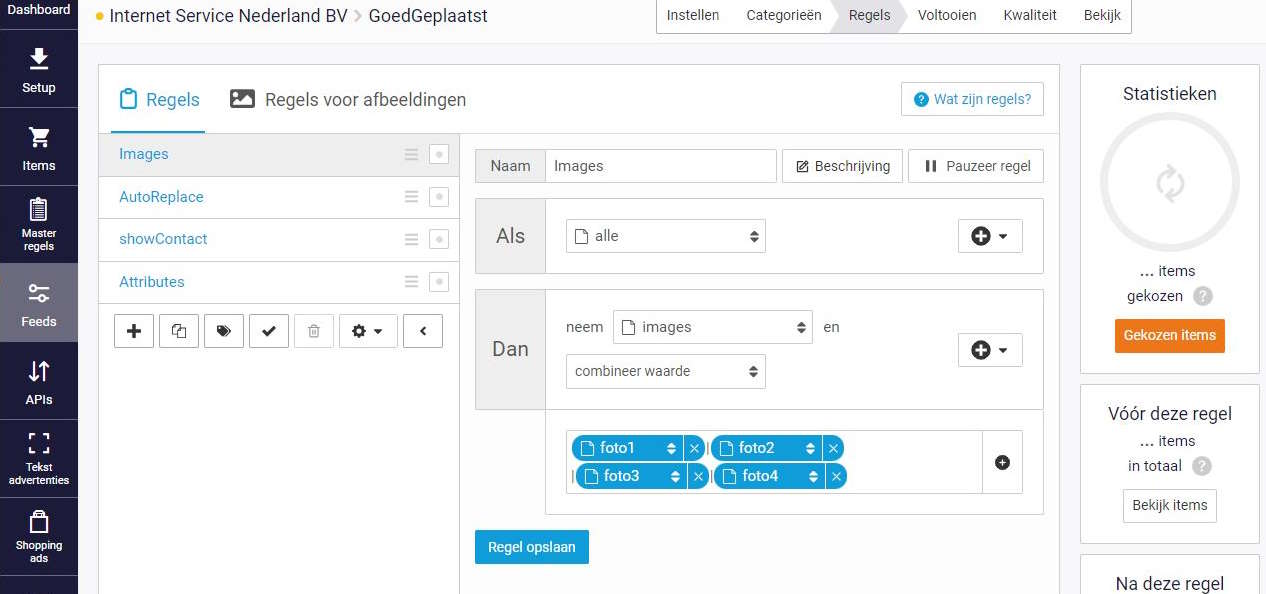The height and width of the screenshot is (594, 1266).
Task: Click the Naam input field
Action: tap(661, 166)
